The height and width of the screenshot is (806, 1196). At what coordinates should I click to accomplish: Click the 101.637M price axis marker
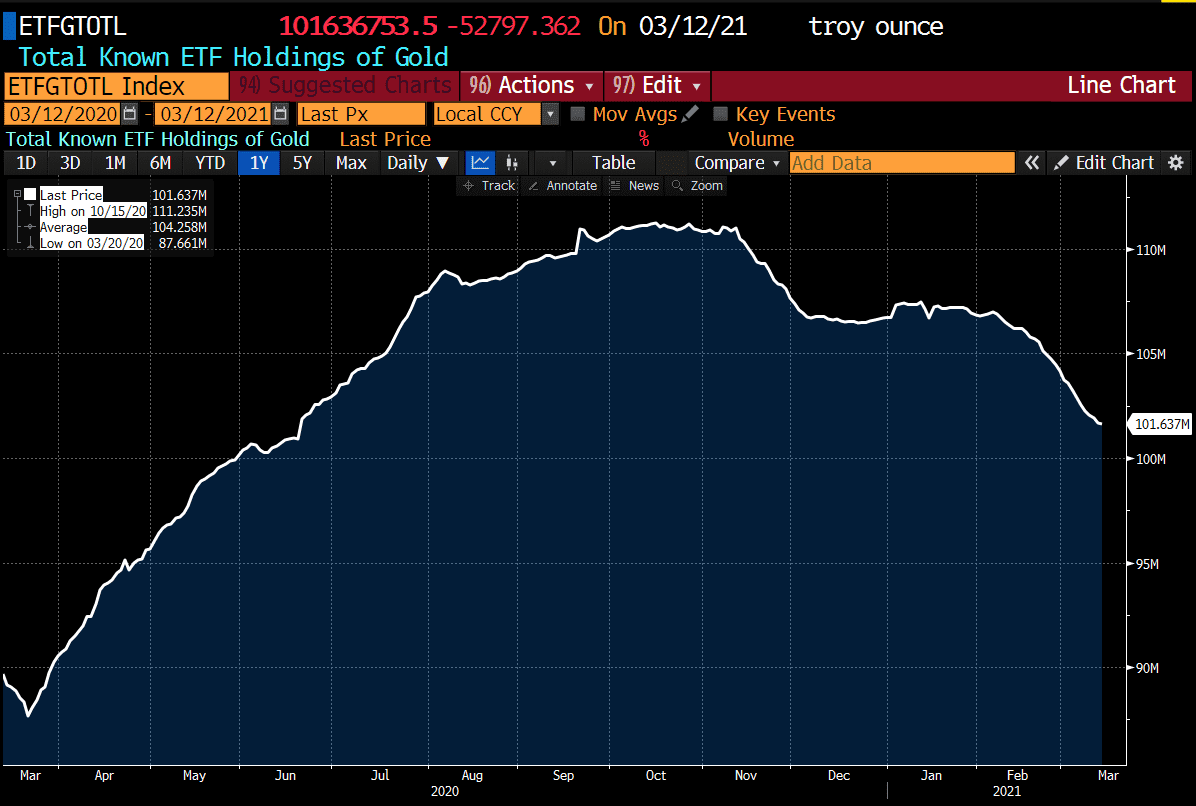coord(1159,424)
